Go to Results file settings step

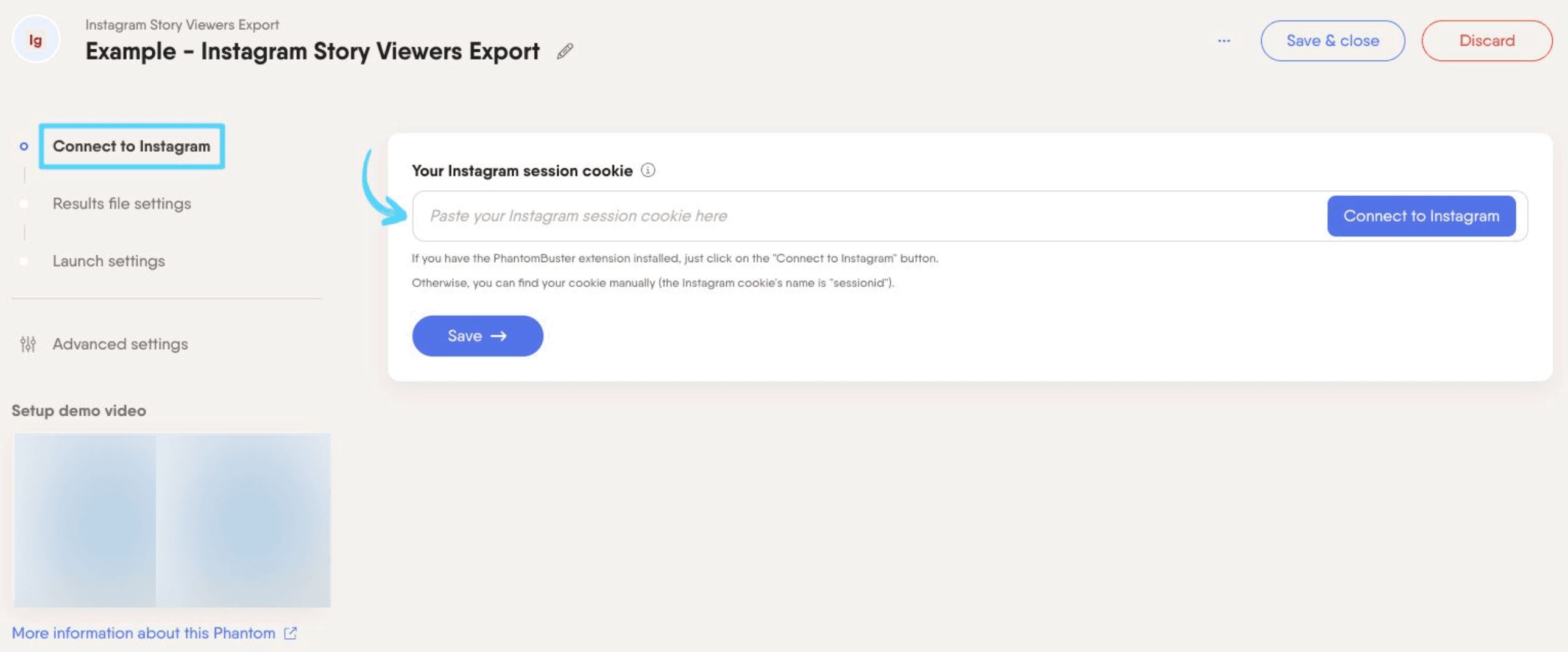(122, 204)
